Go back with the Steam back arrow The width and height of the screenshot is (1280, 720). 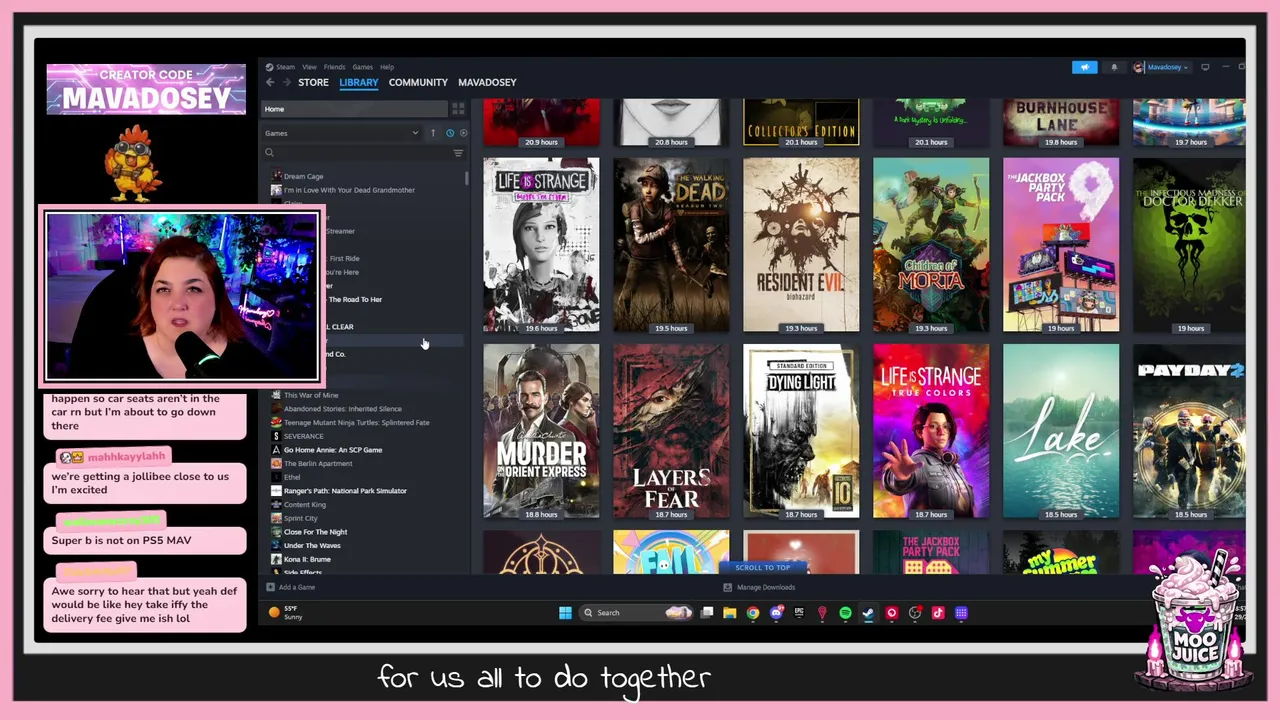pyautogui.click(x=270, y=82)
